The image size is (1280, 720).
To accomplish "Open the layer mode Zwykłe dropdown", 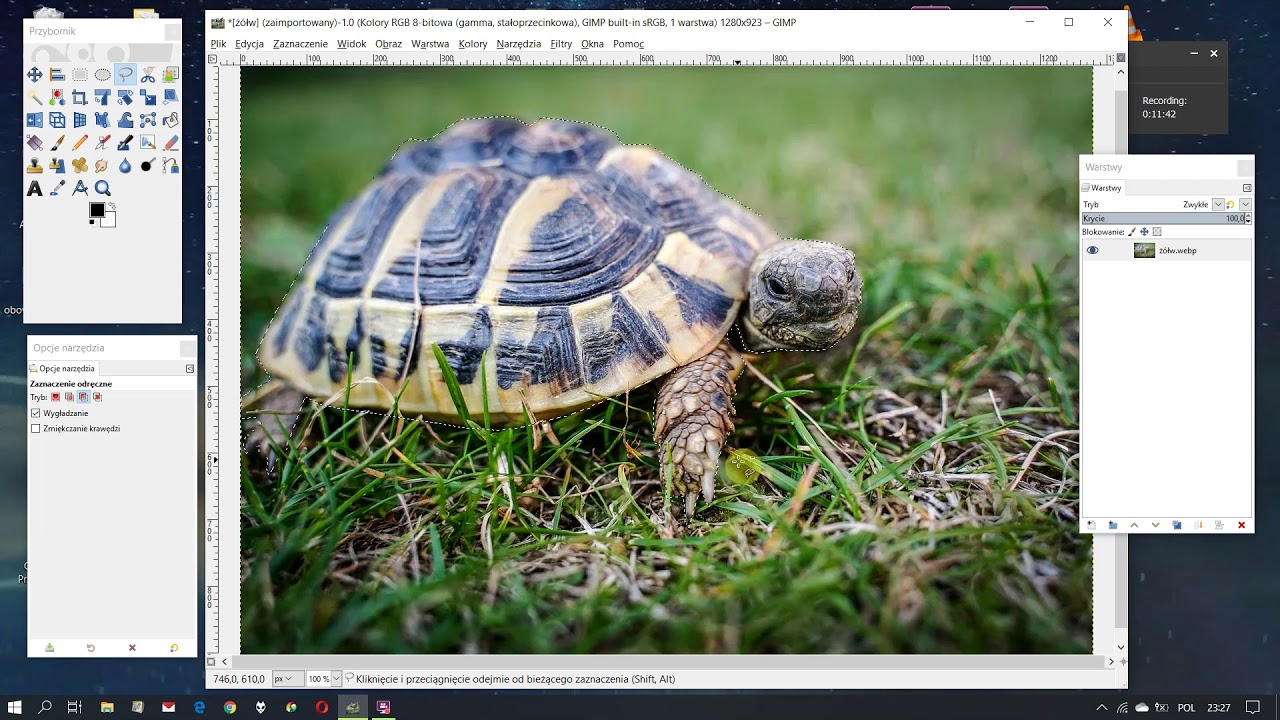I will 1218,204.
